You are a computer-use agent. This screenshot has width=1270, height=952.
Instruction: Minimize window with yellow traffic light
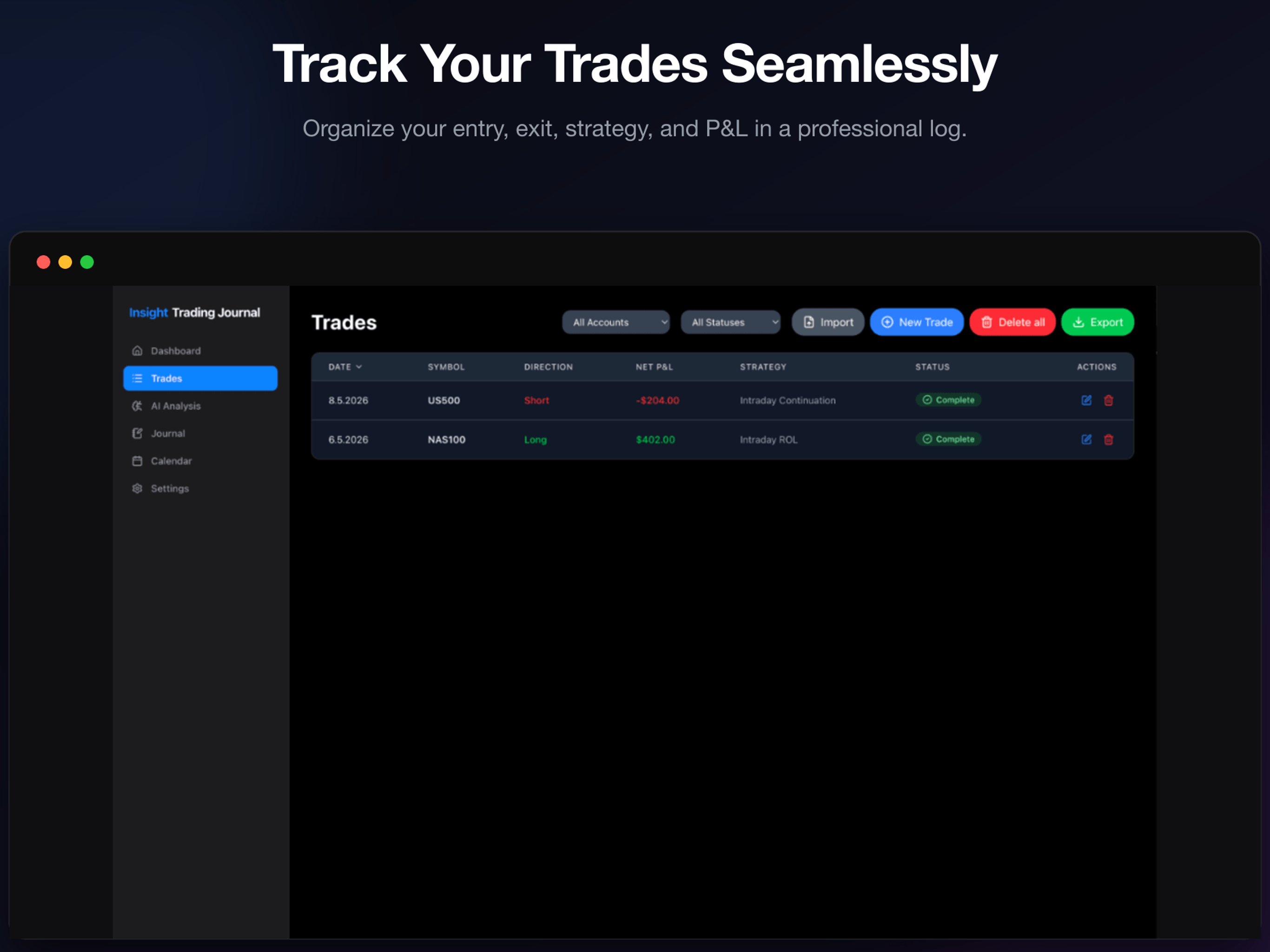pos(66,262)
